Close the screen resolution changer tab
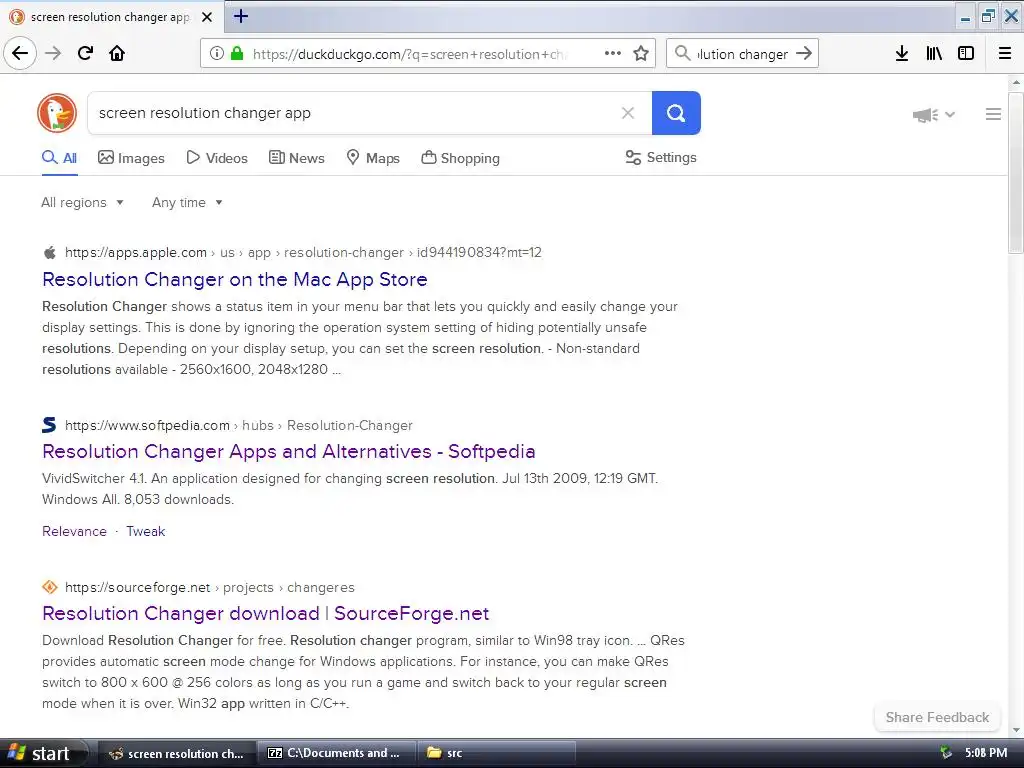 pos(207,17)
